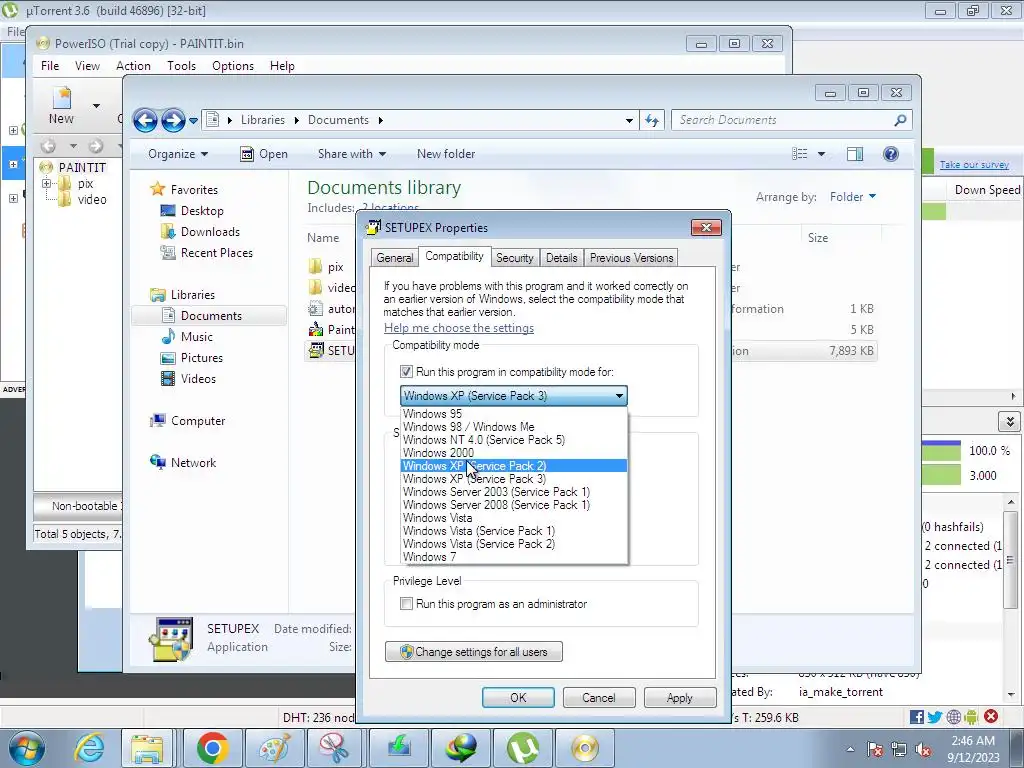Click the shield icon on Change settings button
1024x768 pixels.
[x=406, y=652]
